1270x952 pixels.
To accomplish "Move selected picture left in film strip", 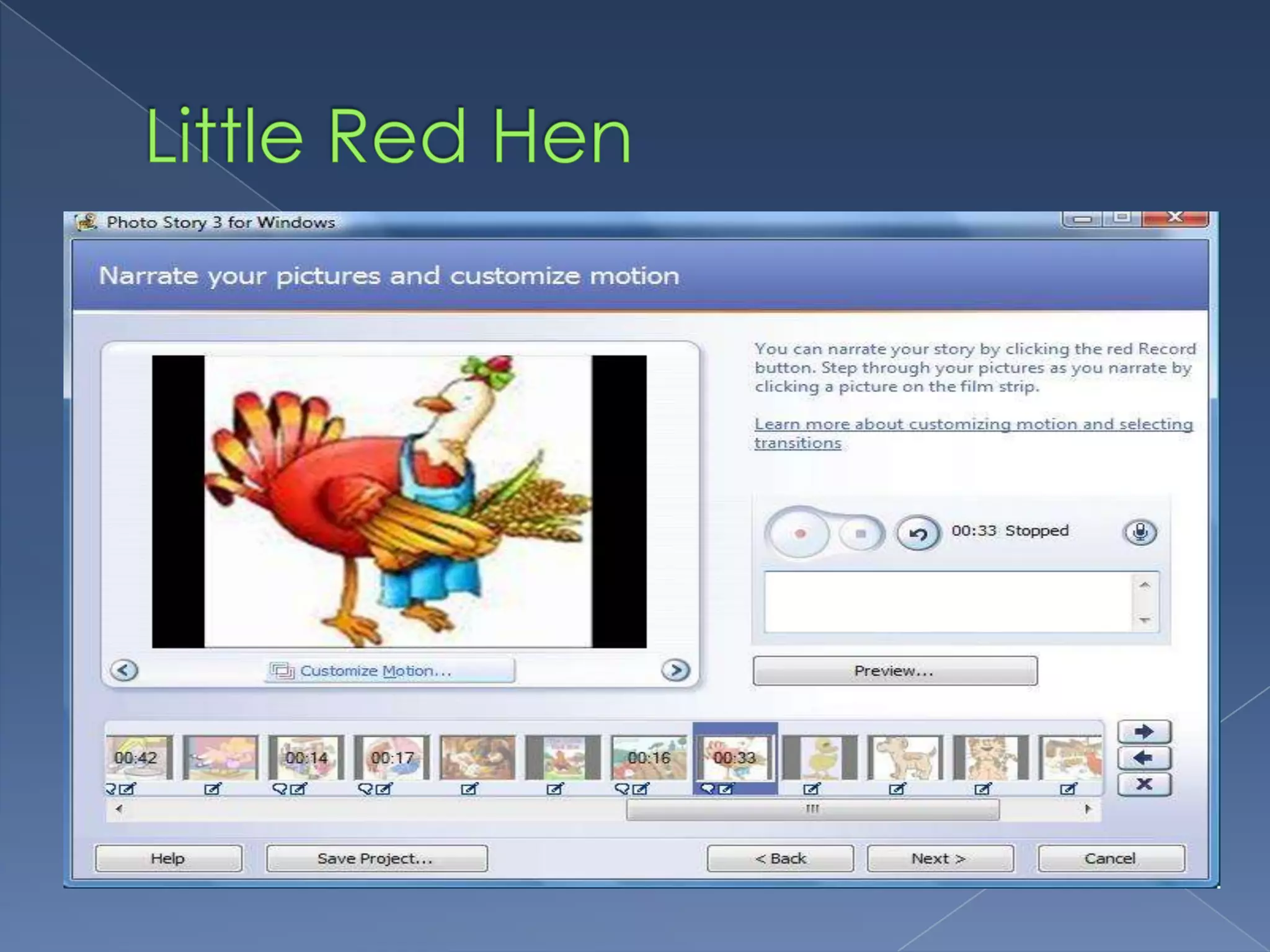I will click(x=1144, y=758).
